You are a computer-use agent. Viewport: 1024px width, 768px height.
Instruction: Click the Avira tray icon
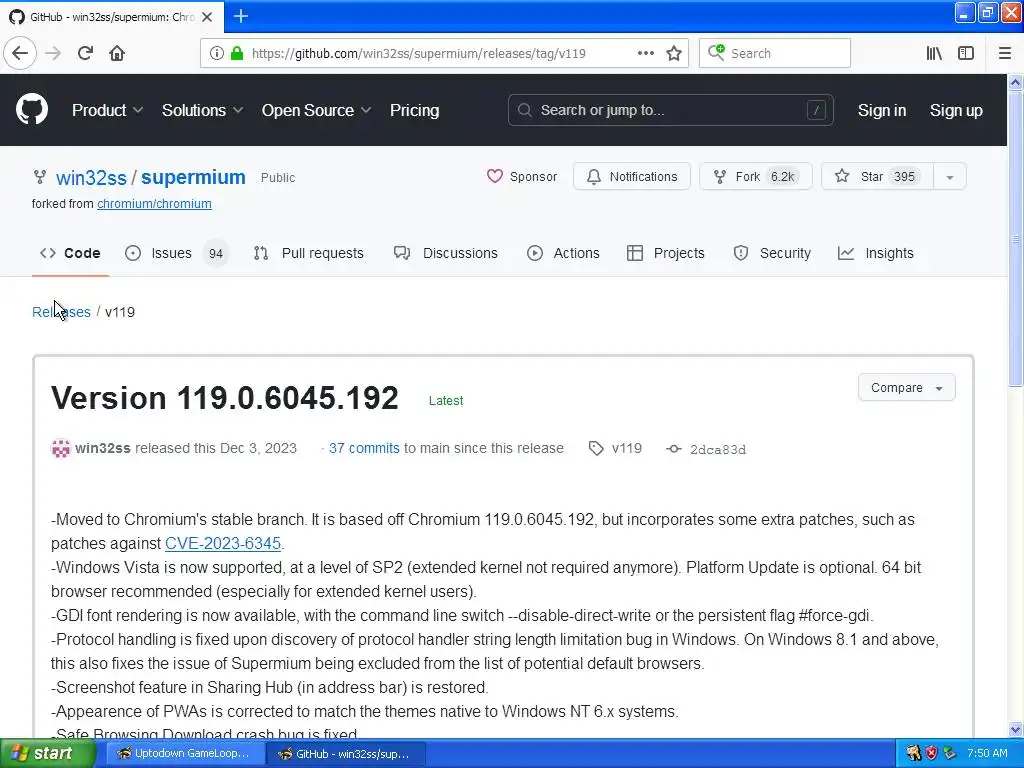[x=913, y=753]
